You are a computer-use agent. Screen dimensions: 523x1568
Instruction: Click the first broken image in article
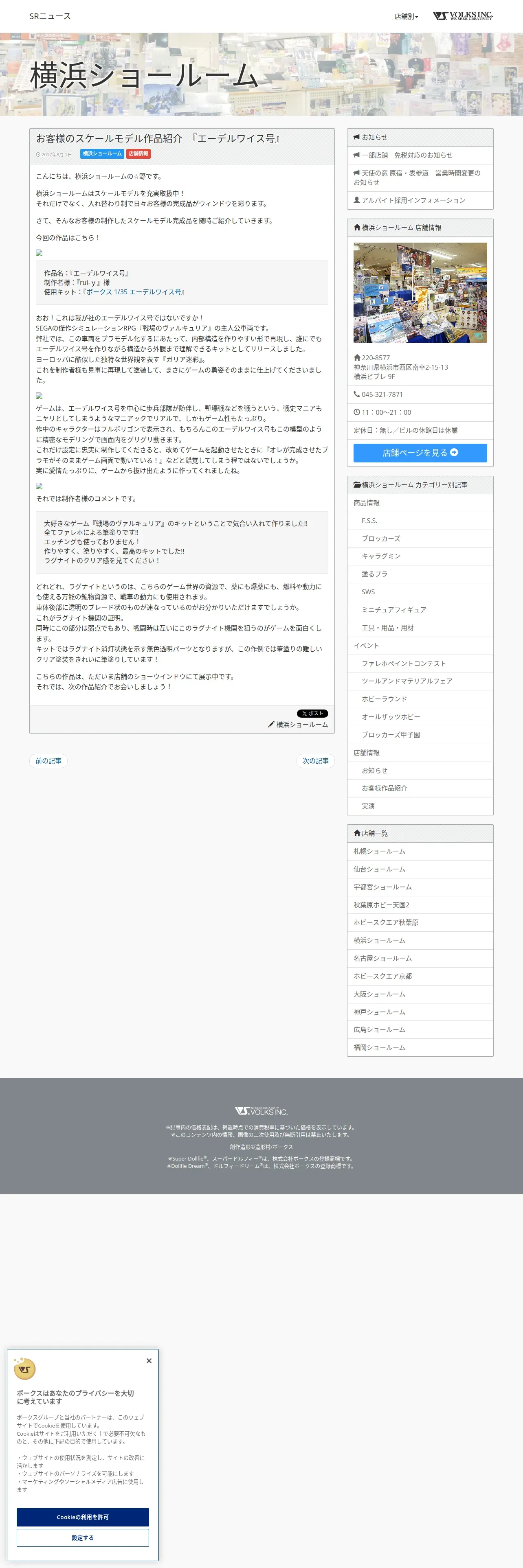coord(39,253)
